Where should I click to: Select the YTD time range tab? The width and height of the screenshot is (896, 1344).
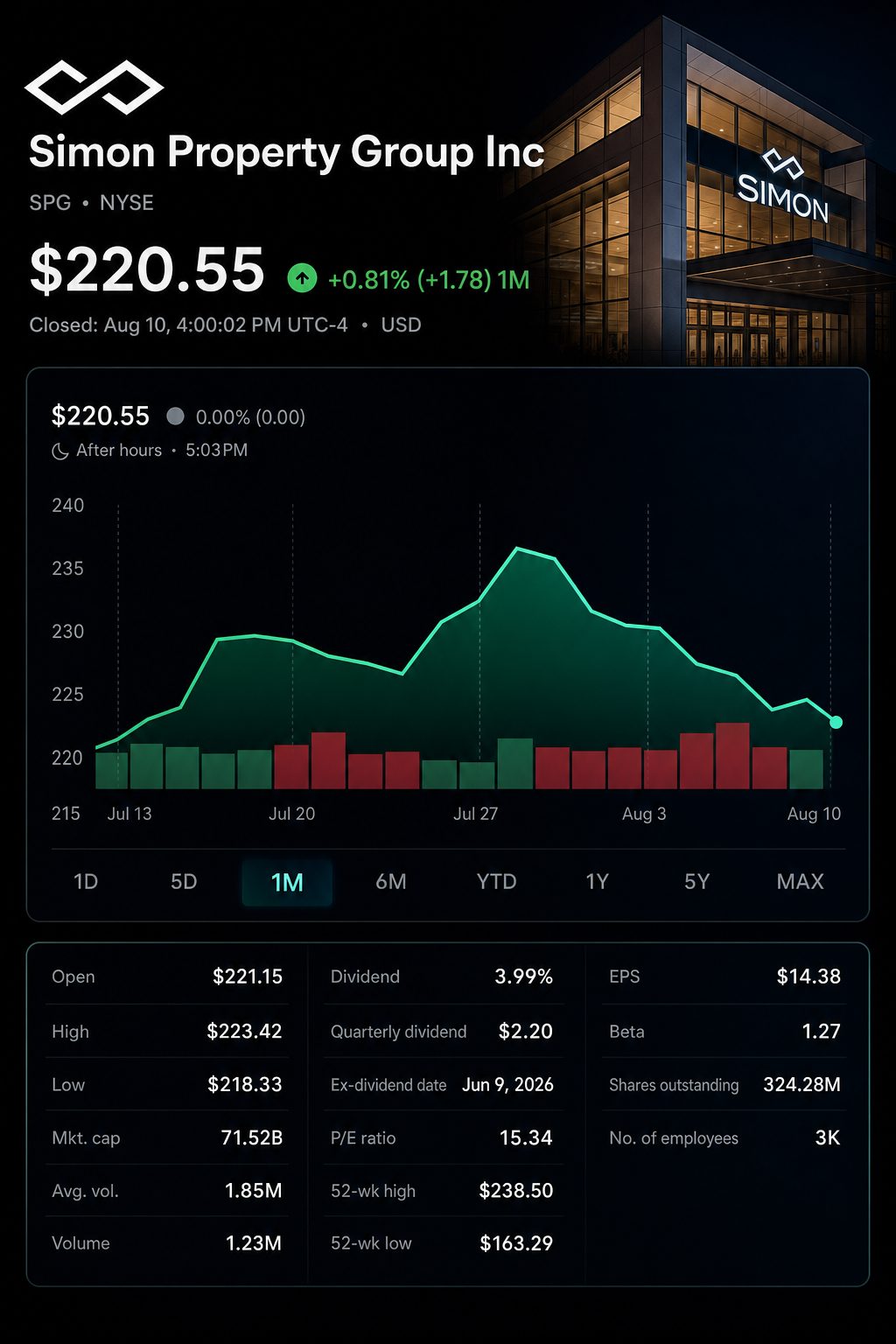click(496, 881)
